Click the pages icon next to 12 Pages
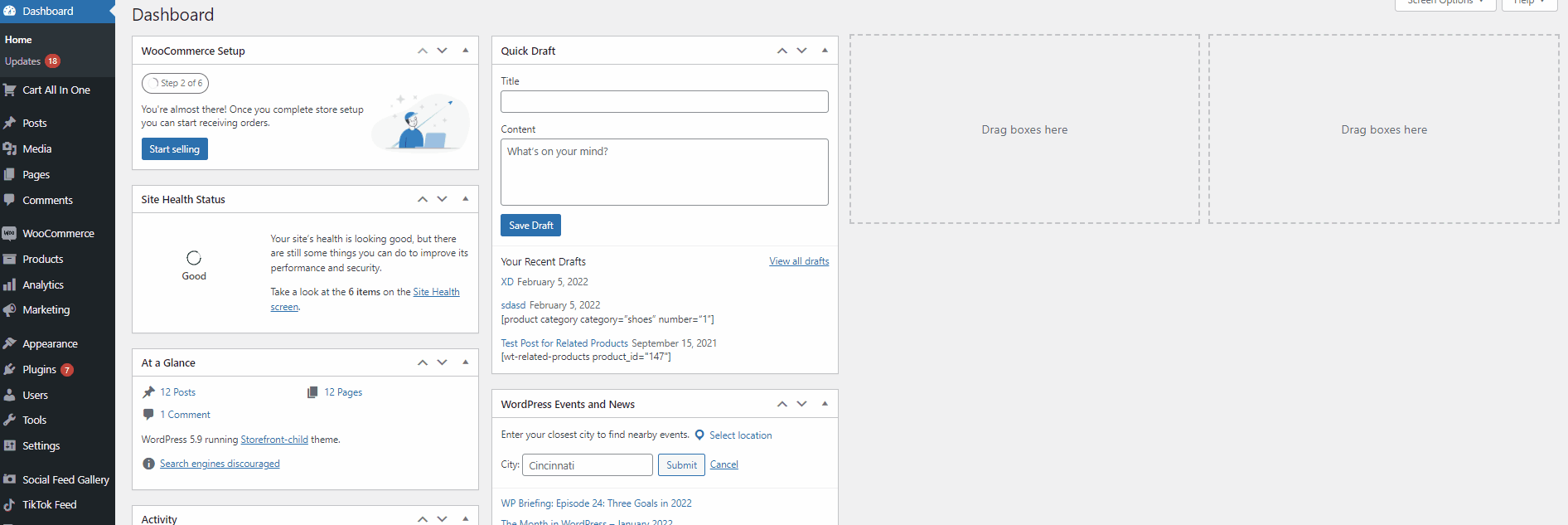1568x525 pixels. [312, 391]
